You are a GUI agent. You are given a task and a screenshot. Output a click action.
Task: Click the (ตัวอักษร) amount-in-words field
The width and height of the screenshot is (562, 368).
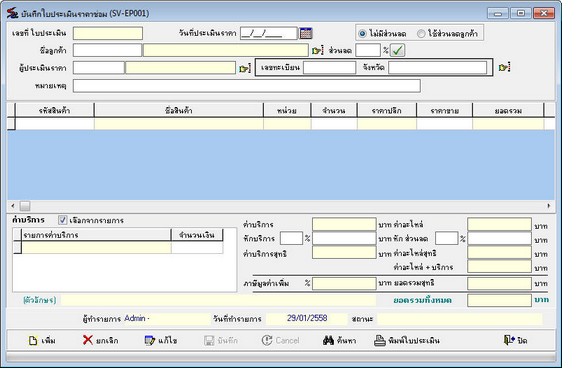[x=218, y=300]
